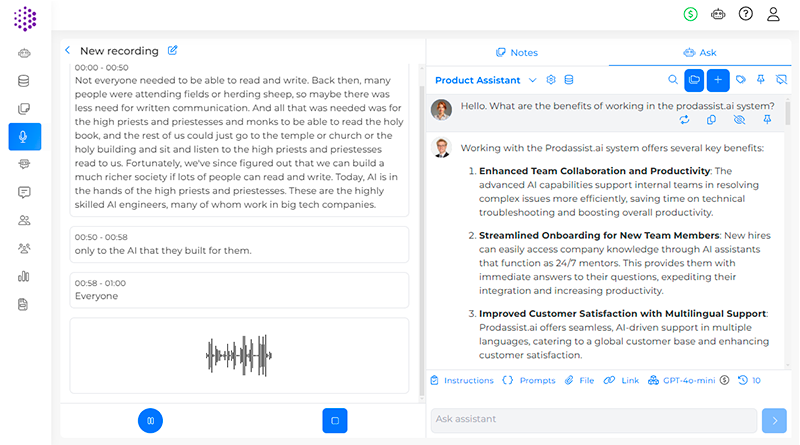Start a new chat with plus button
Image resolution: width=800 pixels, height=445 pixels.
[x=718, y=80]
